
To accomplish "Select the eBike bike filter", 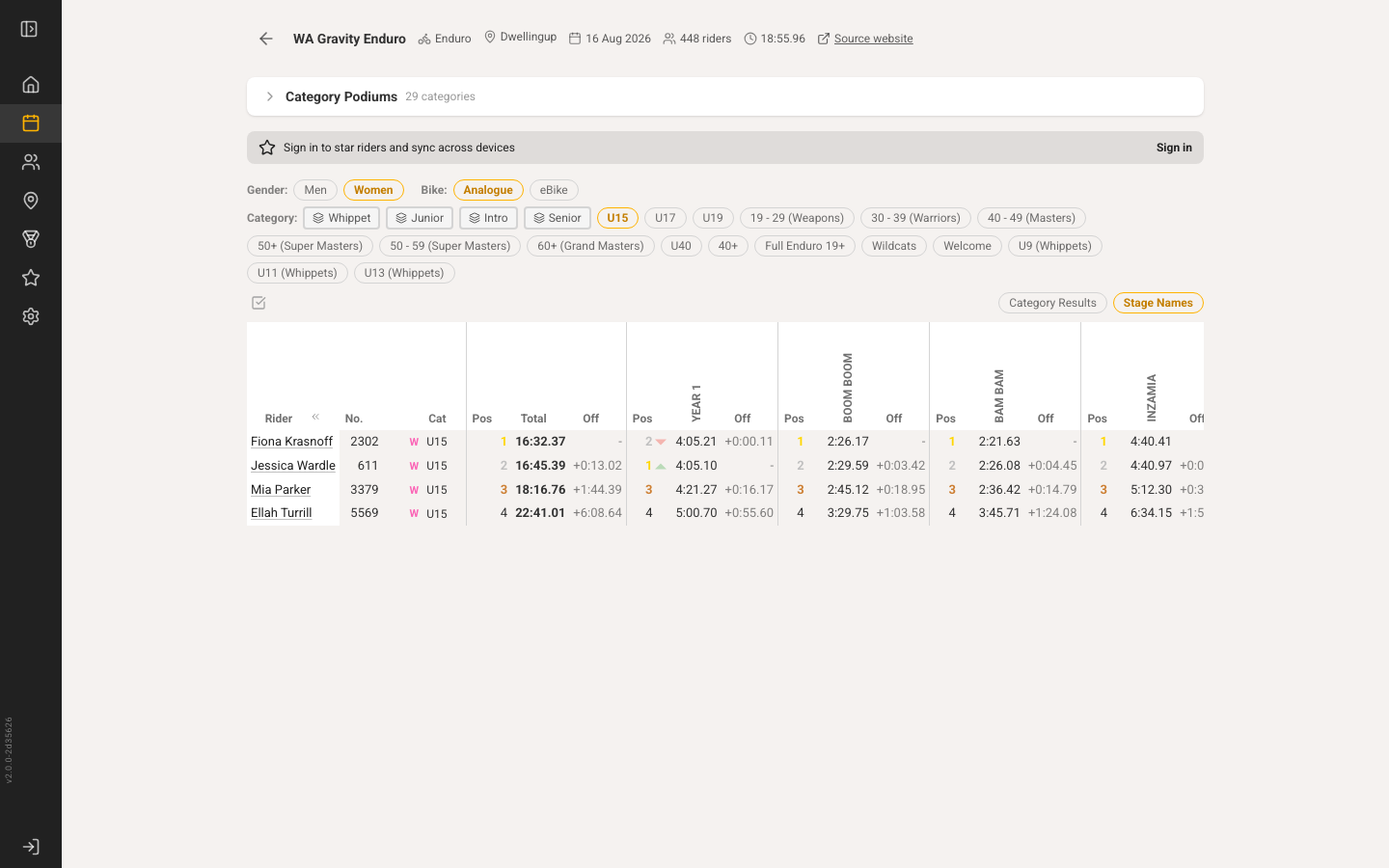I will click(554, 190).
